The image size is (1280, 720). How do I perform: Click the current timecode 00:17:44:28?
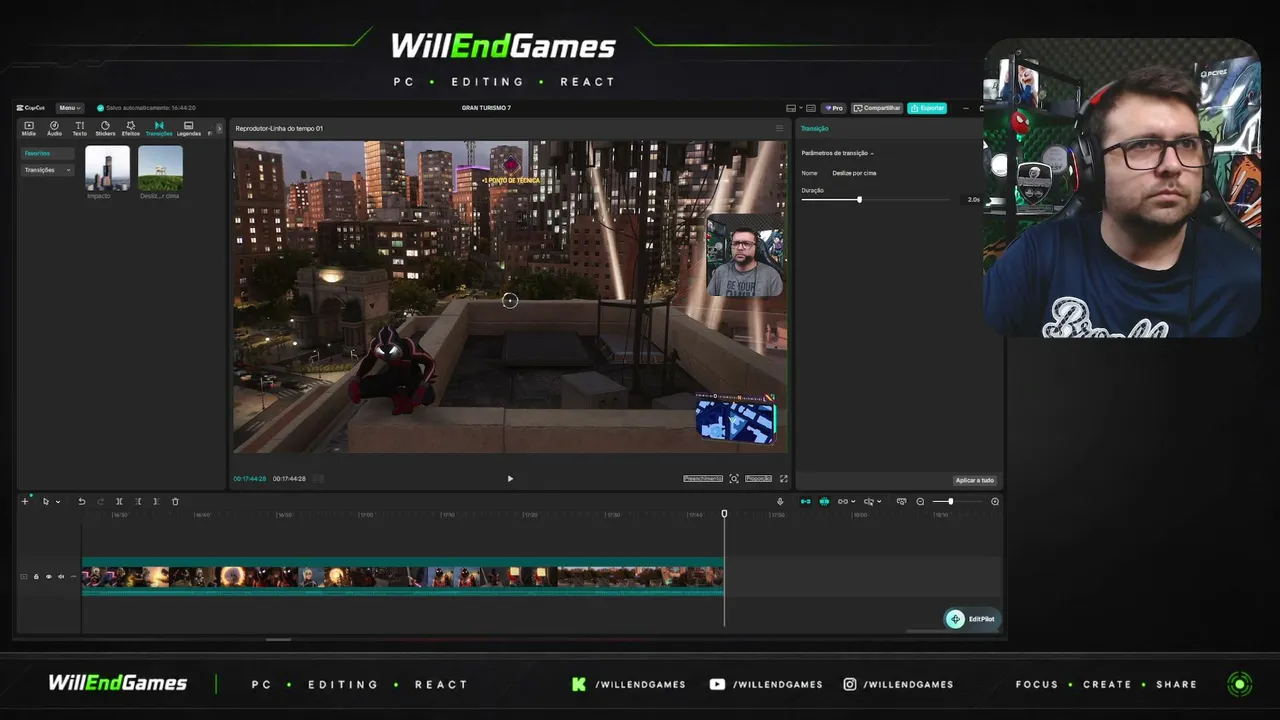(x=250, y=479)
